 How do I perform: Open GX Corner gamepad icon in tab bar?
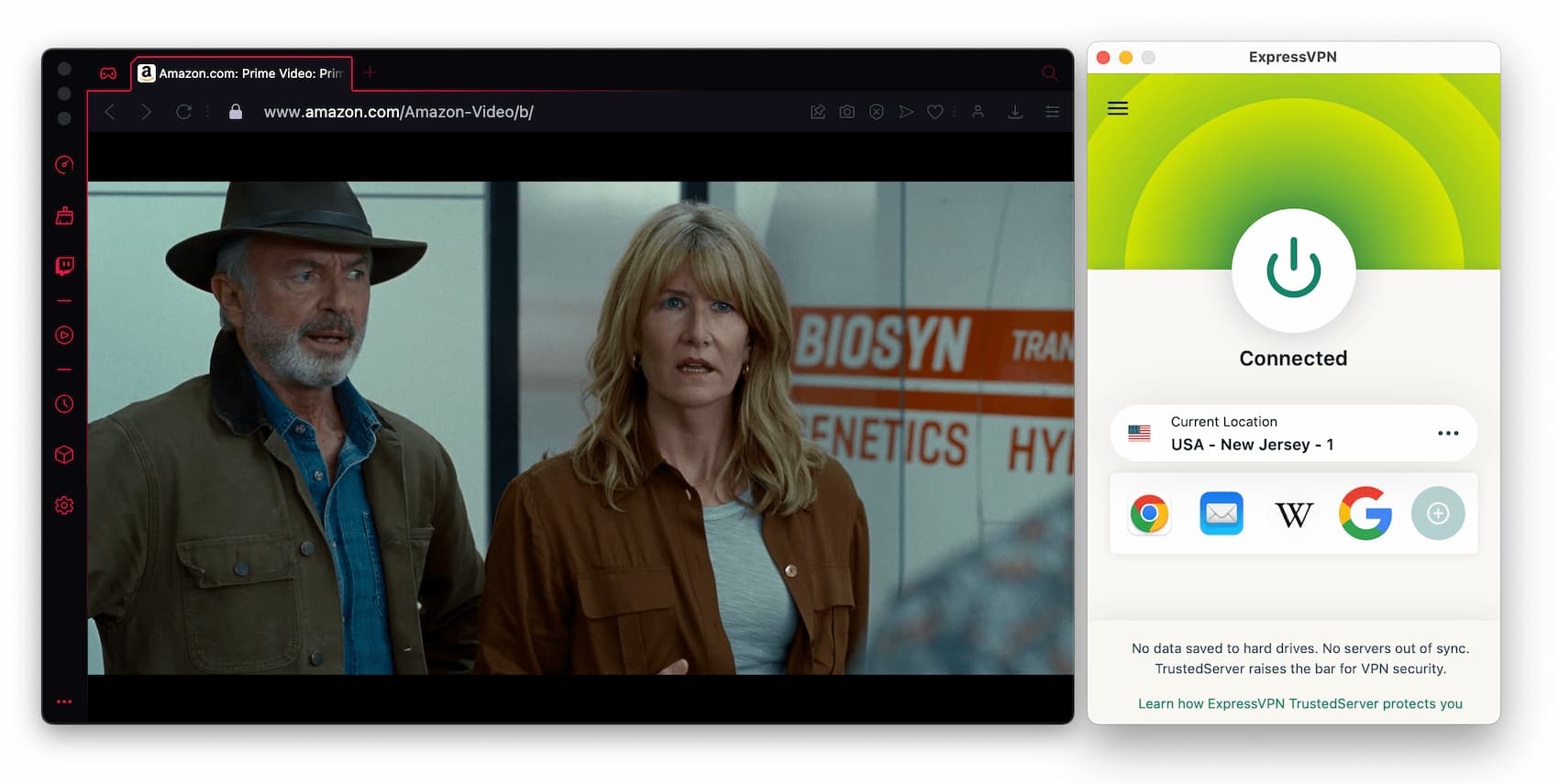coord(108,73)
